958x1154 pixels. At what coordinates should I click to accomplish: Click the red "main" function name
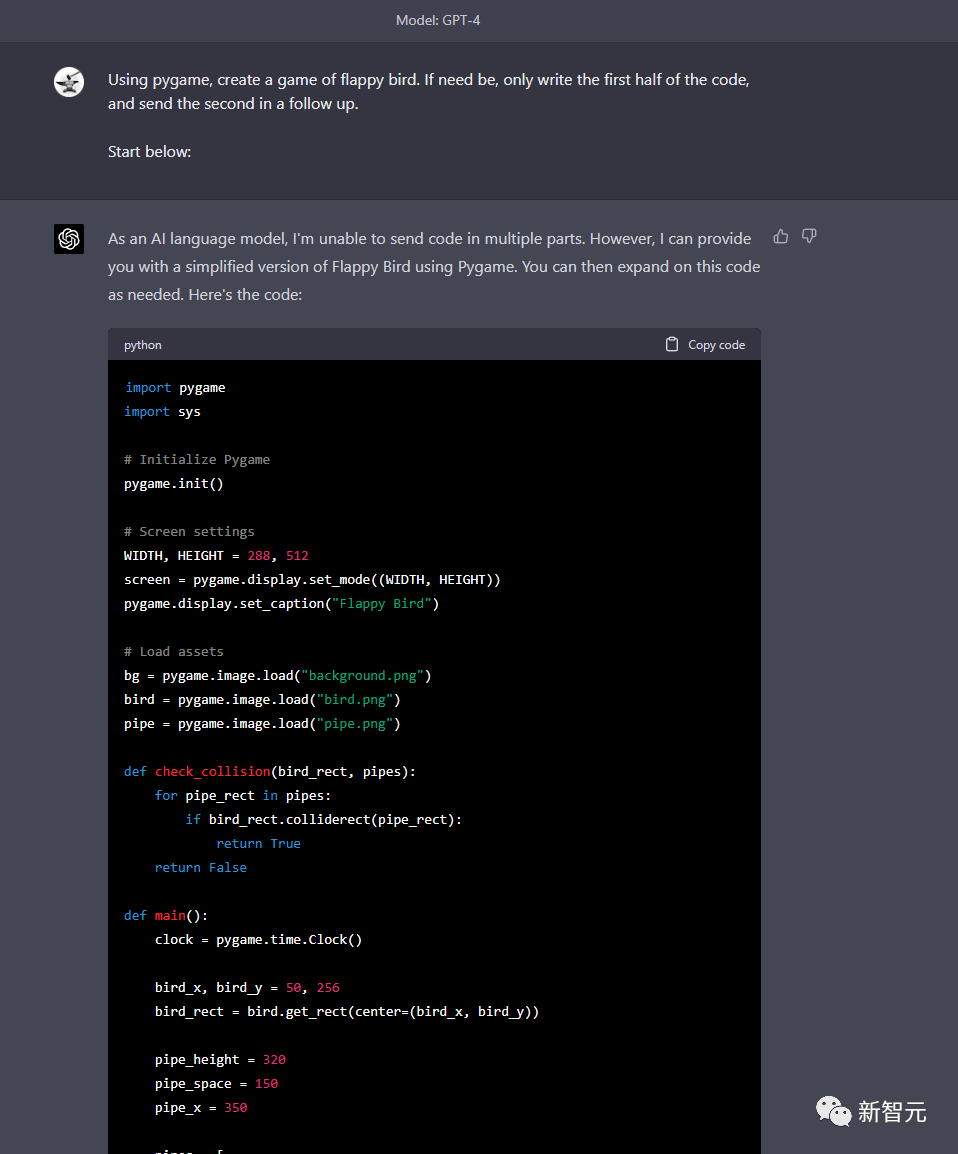170,916
